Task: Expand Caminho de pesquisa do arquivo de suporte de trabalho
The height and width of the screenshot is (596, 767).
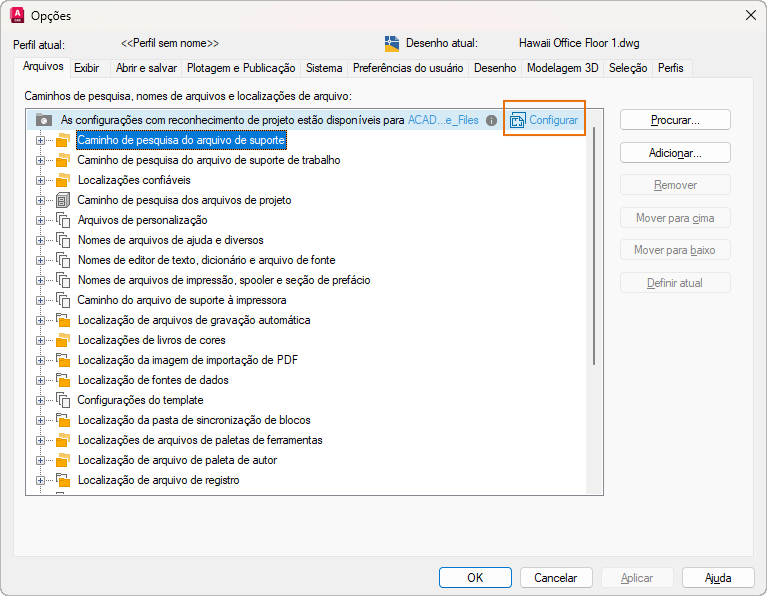Action: click(41, 160)
